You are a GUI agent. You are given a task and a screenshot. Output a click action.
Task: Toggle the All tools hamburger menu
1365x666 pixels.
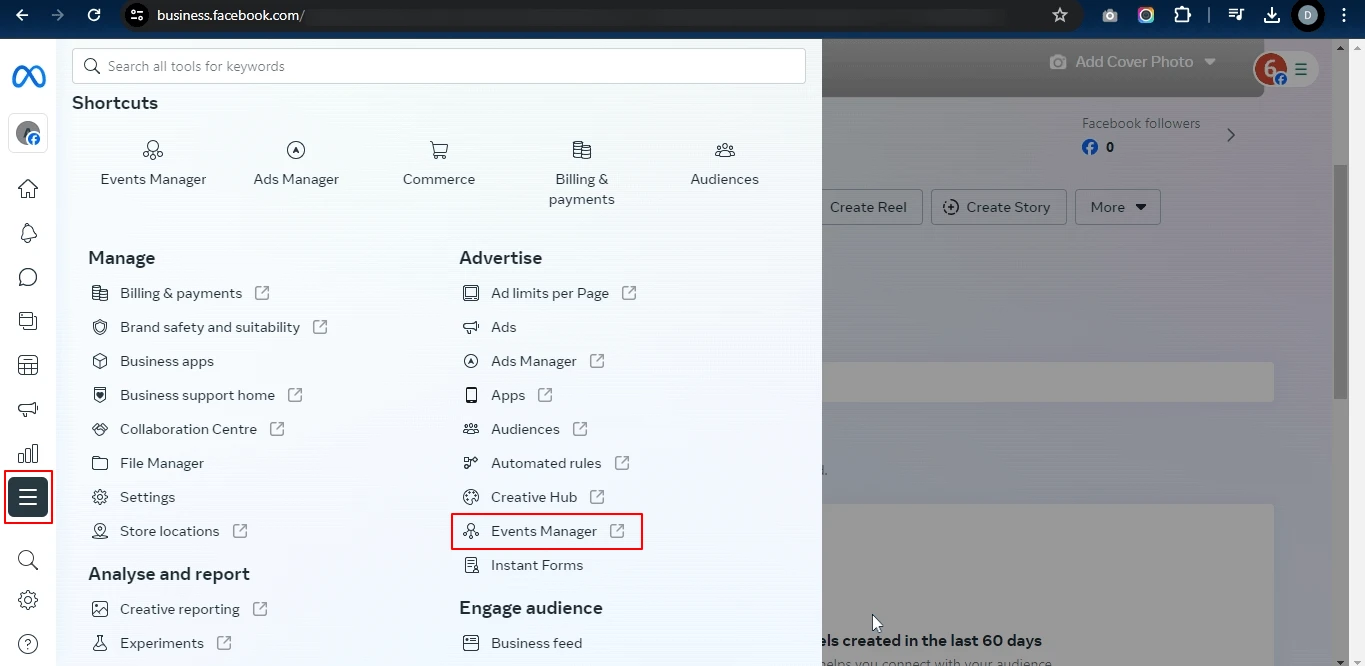pos(28,497)
